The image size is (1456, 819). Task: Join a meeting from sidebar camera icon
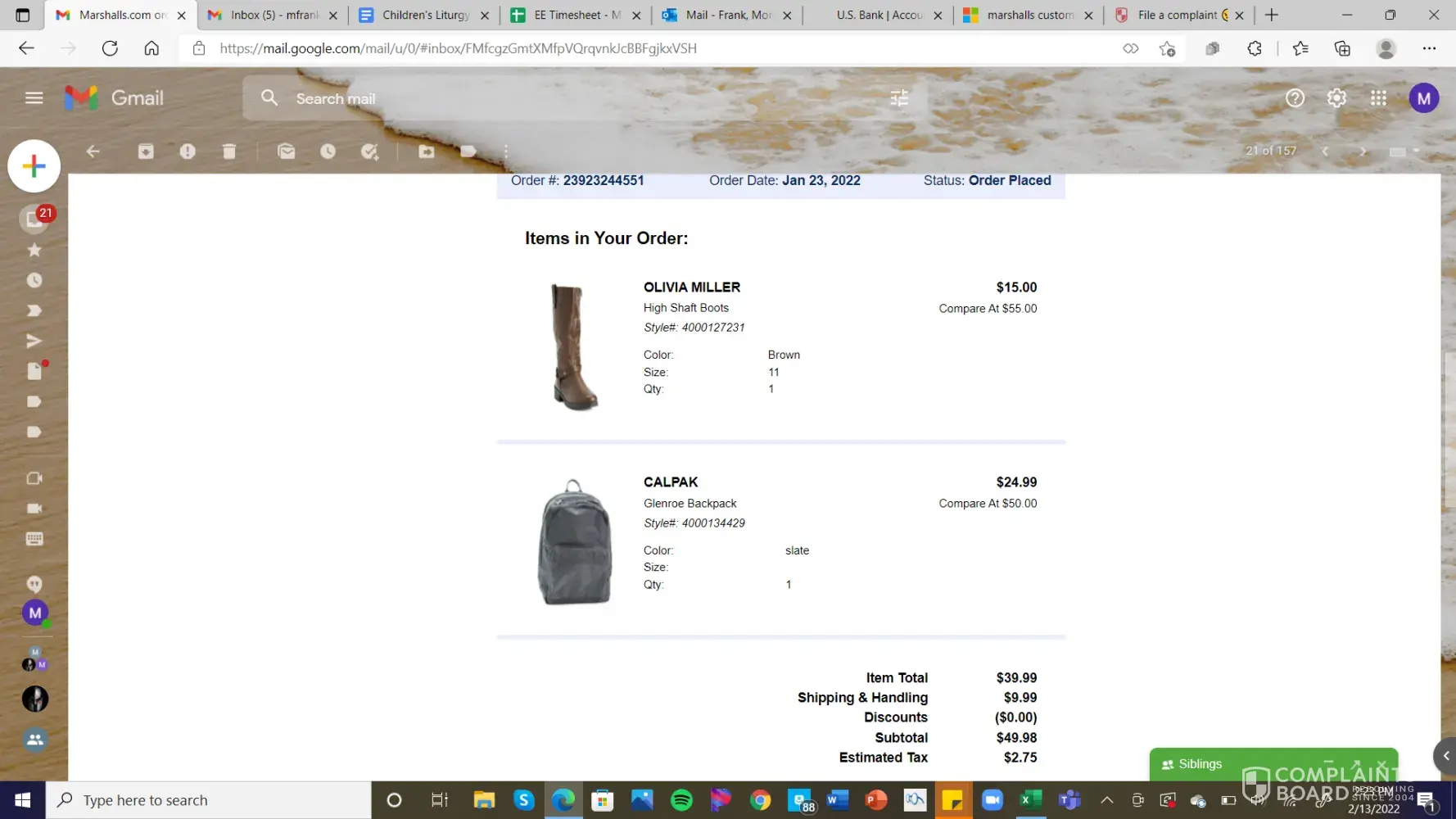click(x=34, y=509)
